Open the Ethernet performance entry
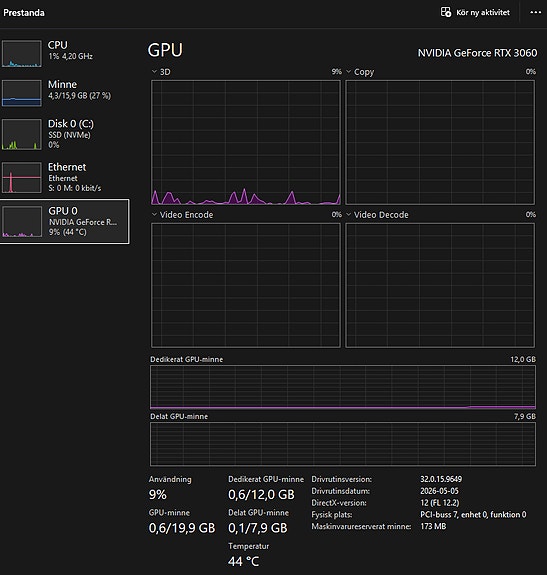The width and height of the screenshot is (547, 575). 65,177
